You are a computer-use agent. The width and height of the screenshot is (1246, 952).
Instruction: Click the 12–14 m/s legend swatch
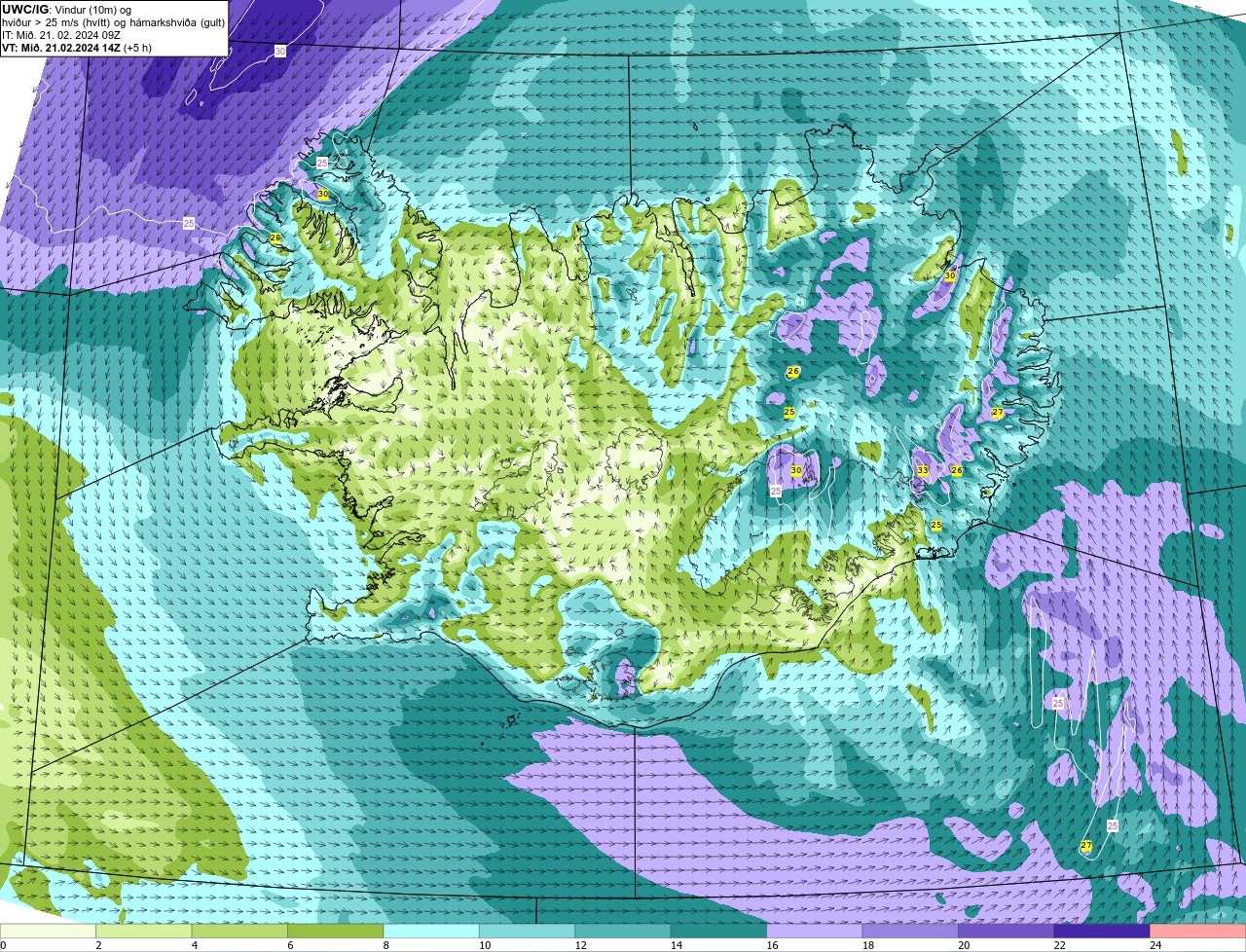click(623, 932)
